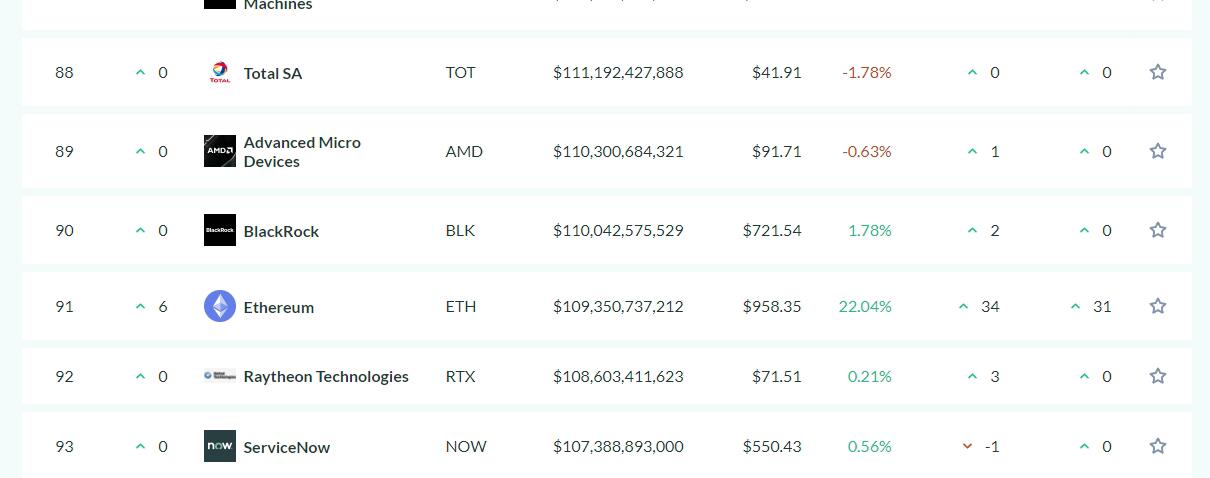
Task: Go to Raytheon Technologies page
Action: point(326,377)
